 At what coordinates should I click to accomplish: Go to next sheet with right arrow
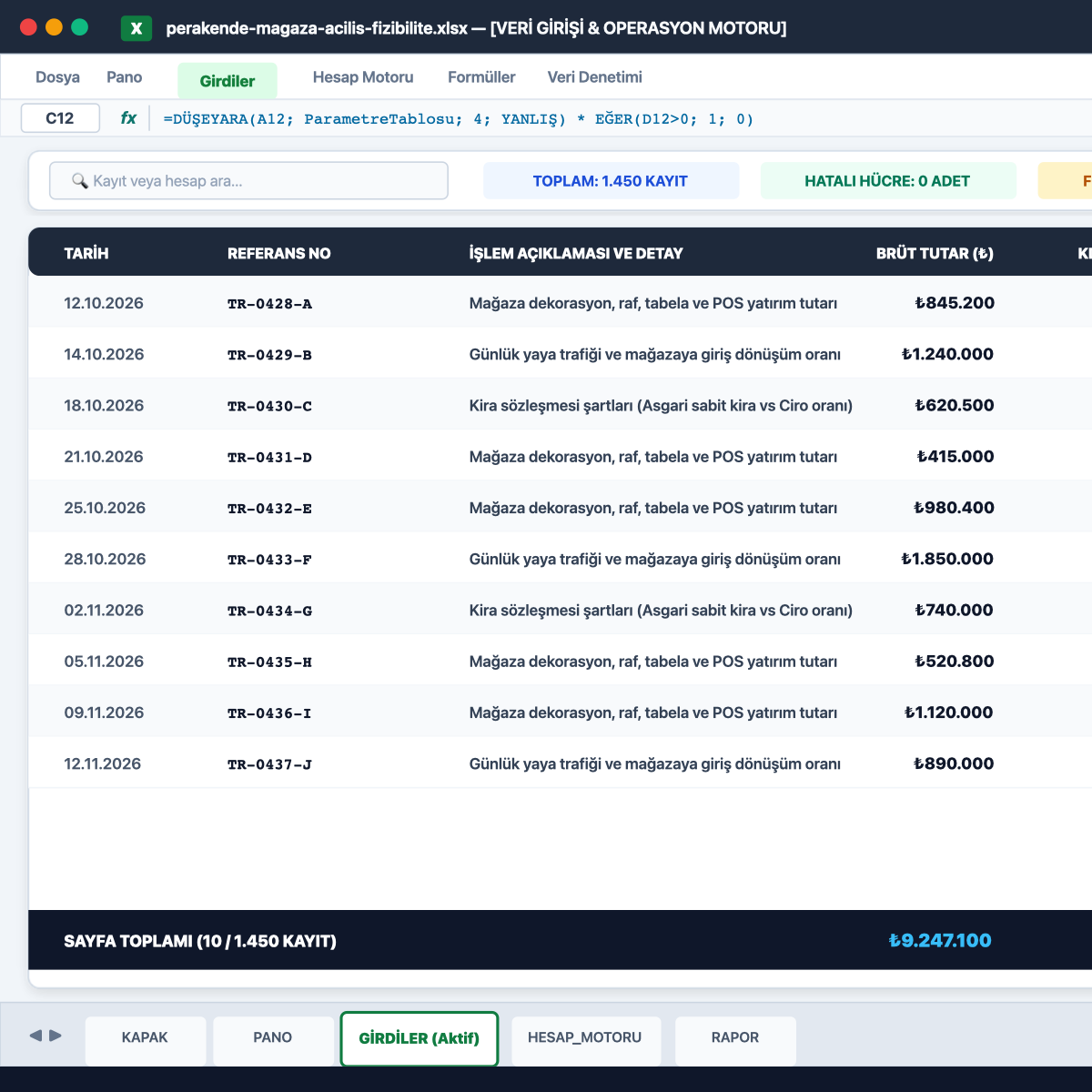56,1036
